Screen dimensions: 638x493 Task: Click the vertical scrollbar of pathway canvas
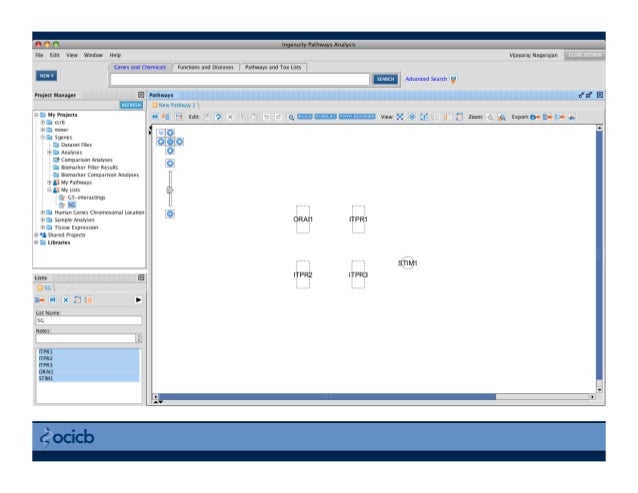tap(599, 255)
